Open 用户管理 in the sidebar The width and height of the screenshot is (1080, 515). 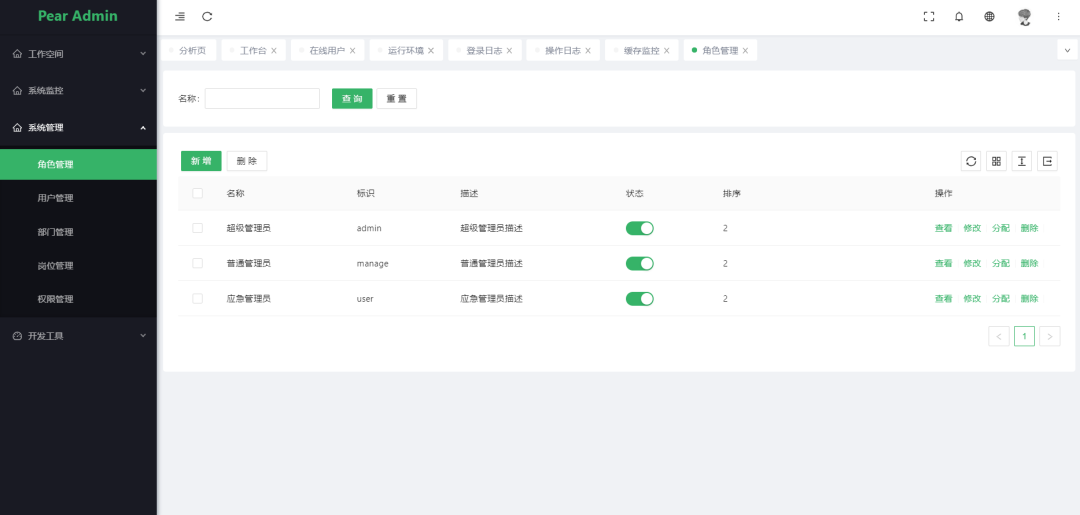point(79,198)
